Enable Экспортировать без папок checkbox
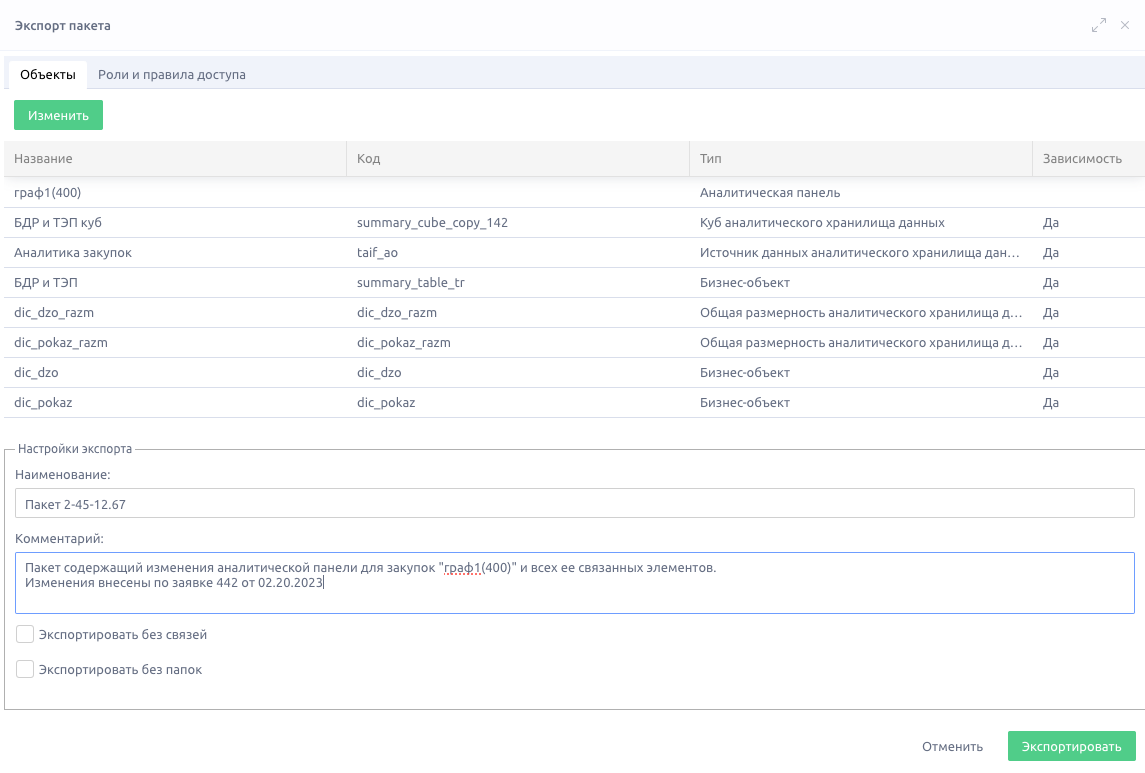The width and height of the screenshot is (1145, 773). tap(25, 669)
